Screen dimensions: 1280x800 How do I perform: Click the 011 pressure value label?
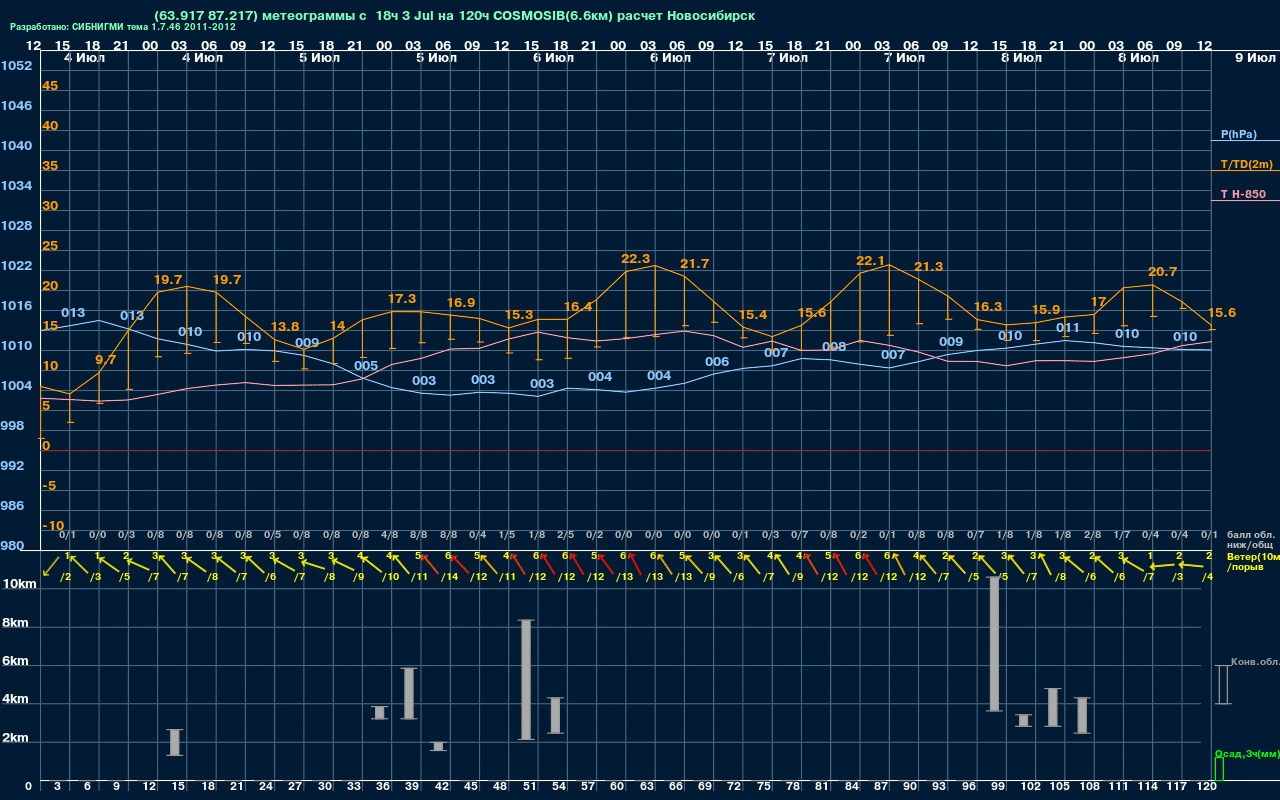pyautogui.click(x=1068, y=328)
